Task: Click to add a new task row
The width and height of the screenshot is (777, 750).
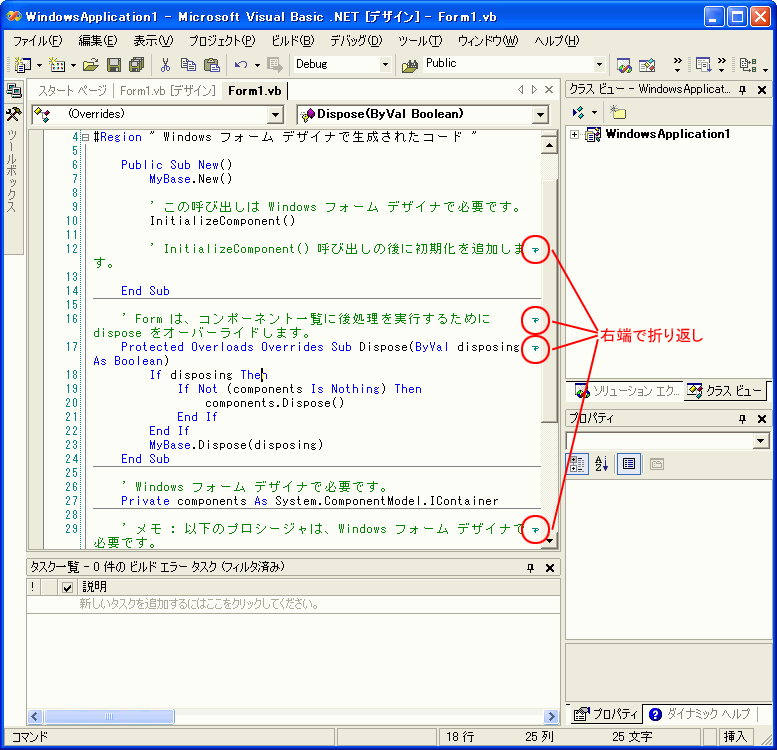Action: point(293,604)
